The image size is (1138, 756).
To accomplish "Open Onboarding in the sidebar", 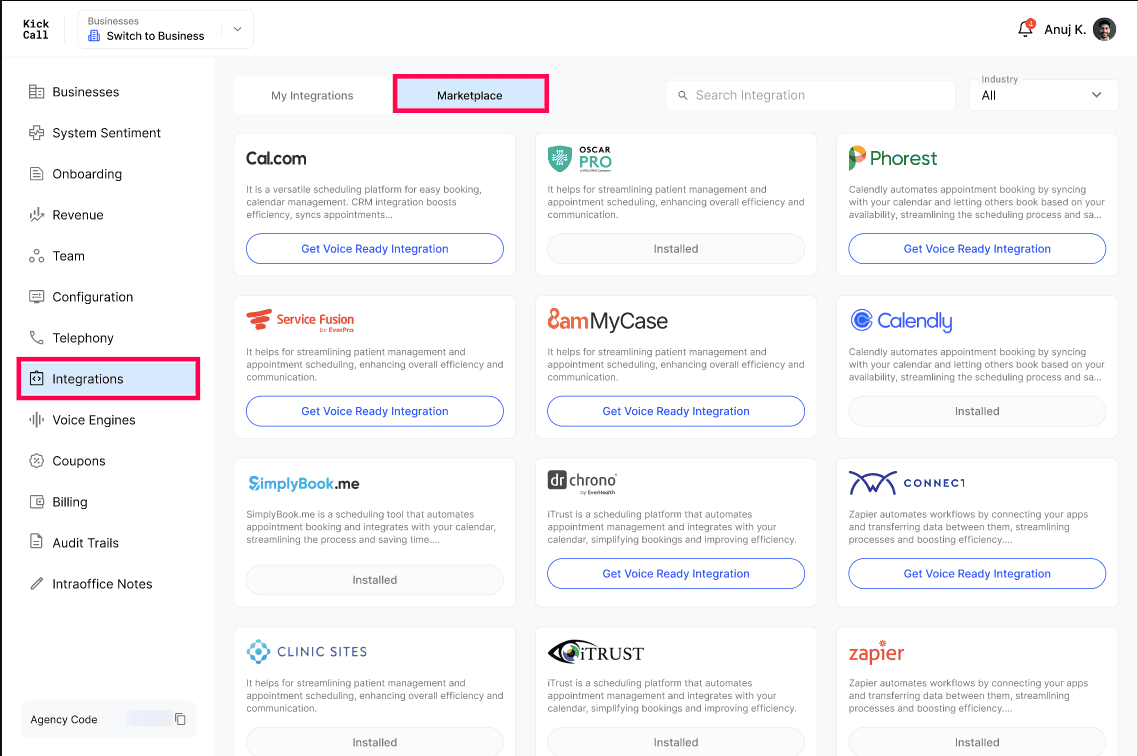I will click(x=87, y=174).
